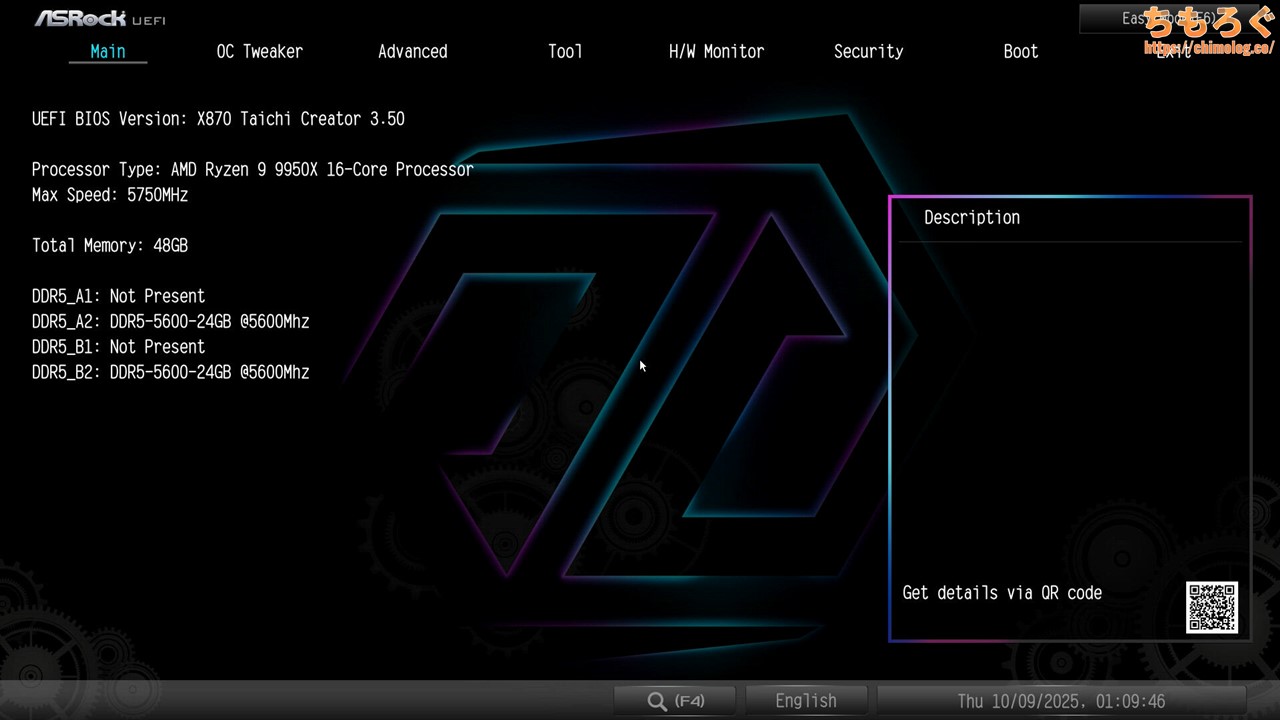
Task: Go to the Advanced tab
Action: coord(412,52)
